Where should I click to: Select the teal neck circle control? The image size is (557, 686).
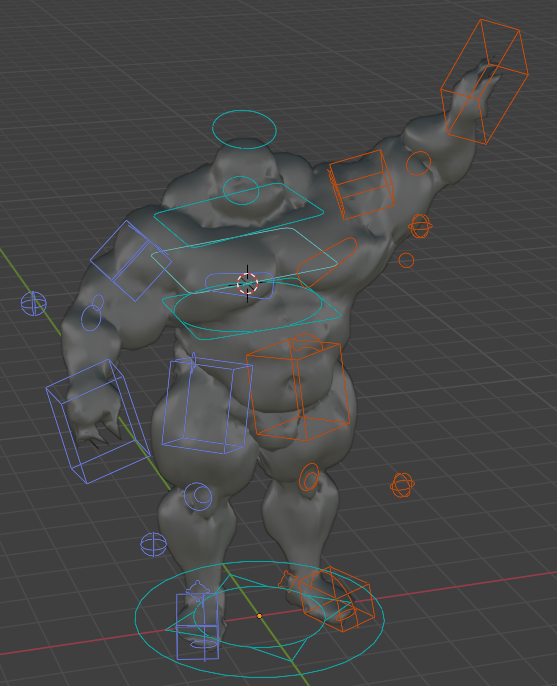click(x=241, y=190)
